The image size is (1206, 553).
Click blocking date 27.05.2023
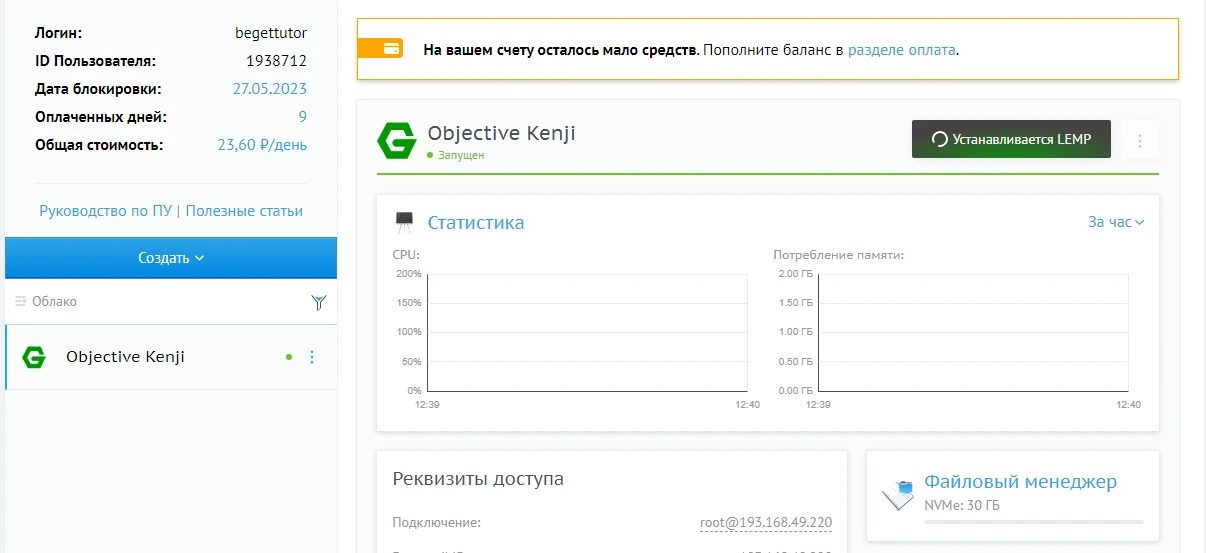[x=270, y=89]
